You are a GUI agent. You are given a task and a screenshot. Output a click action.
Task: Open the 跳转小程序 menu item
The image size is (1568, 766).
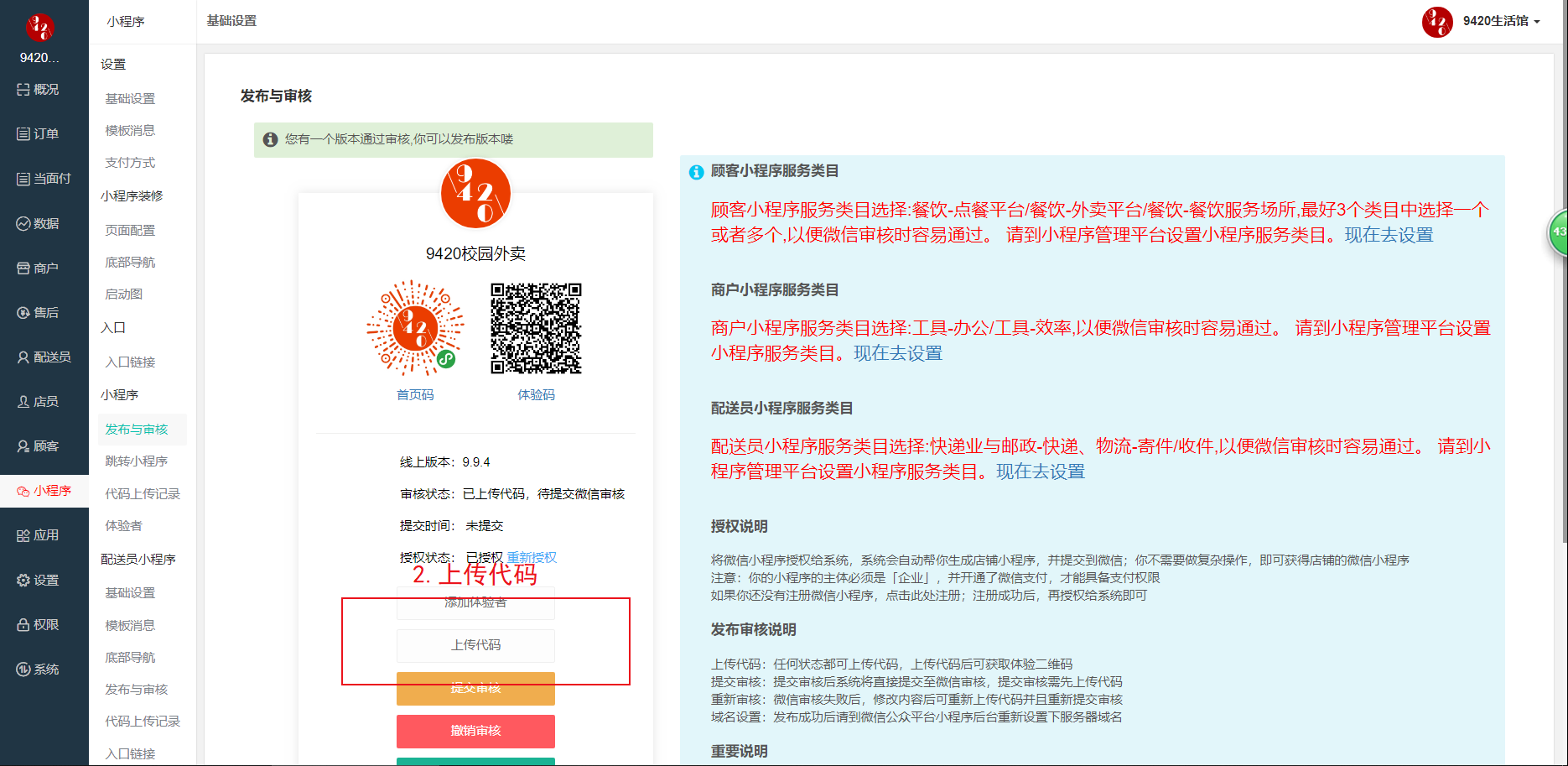(137, 461)
